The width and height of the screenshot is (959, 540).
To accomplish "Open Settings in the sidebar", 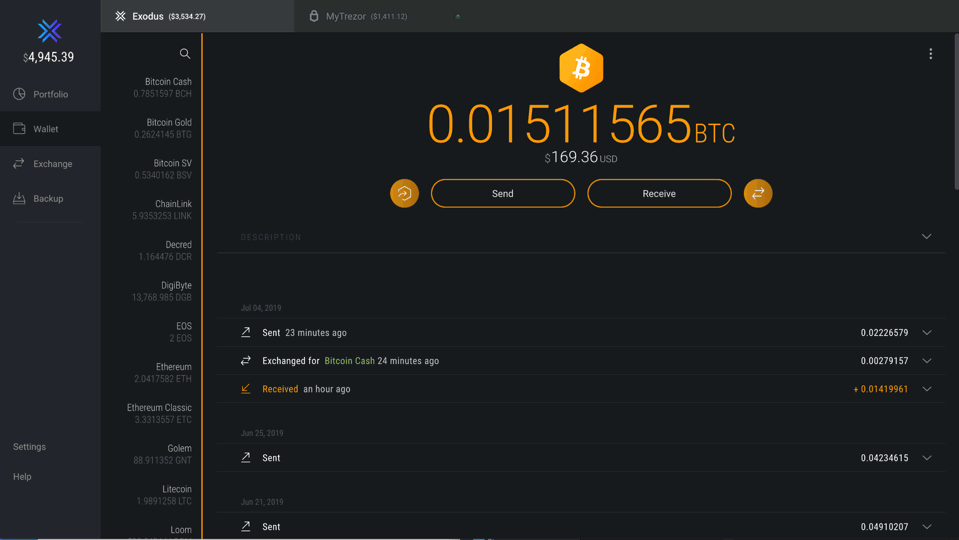I will 29,446.
